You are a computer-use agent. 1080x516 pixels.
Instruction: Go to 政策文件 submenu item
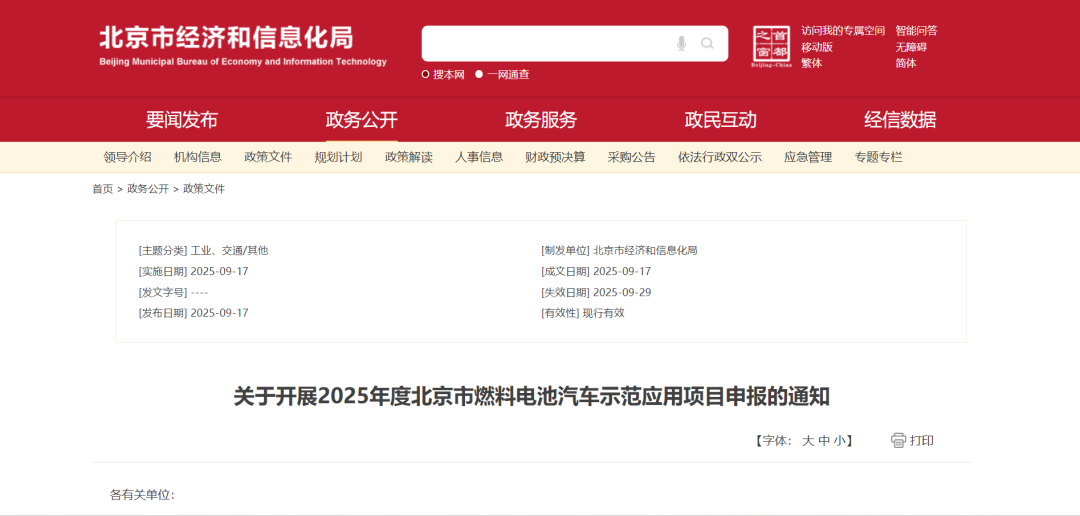[x=268, y=157]
